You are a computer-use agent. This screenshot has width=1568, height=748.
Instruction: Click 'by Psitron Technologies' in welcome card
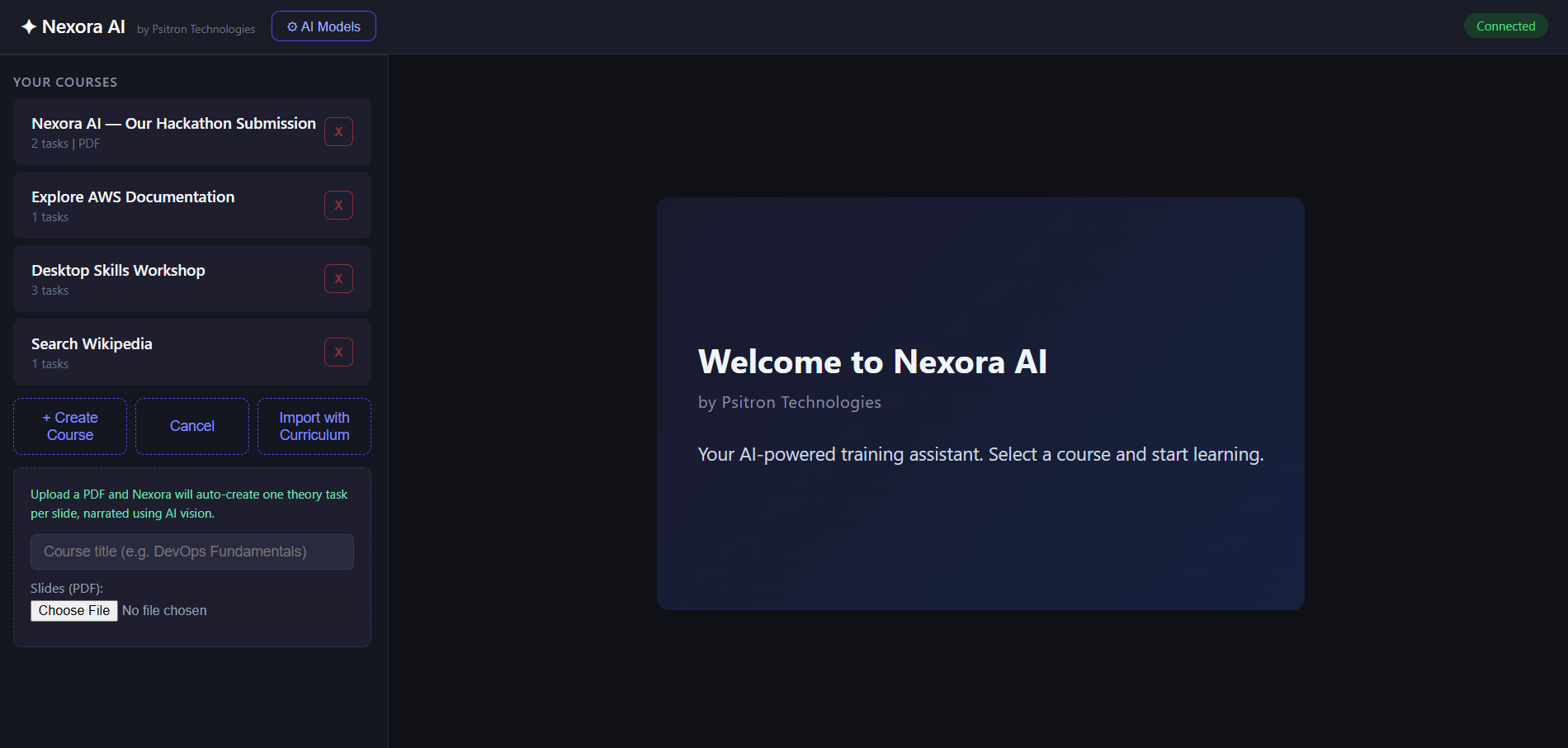[x=790, y=402]
